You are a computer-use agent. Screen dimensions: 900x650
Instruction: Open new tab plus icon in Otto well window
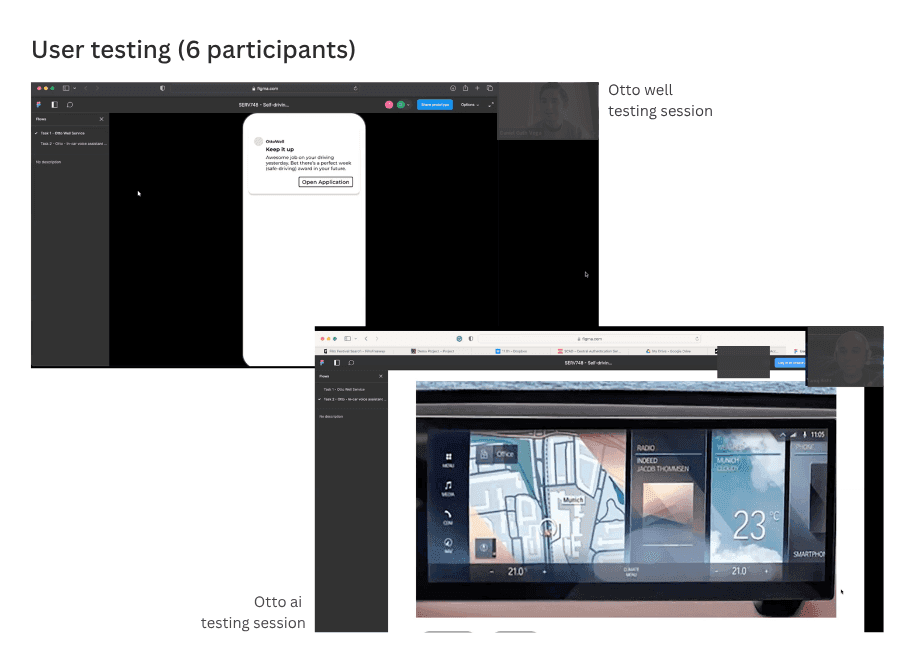click(477, 88)
